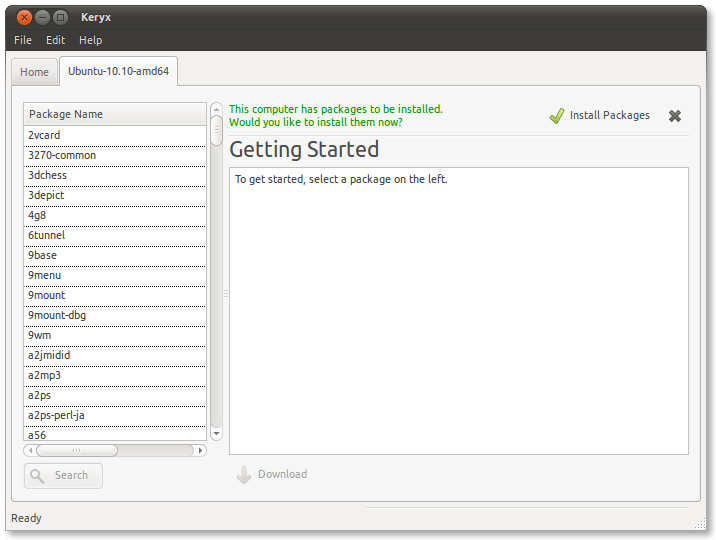716x540 pixels.
Task: Click the Search button with magnifier
Action: tap(63, 476)
